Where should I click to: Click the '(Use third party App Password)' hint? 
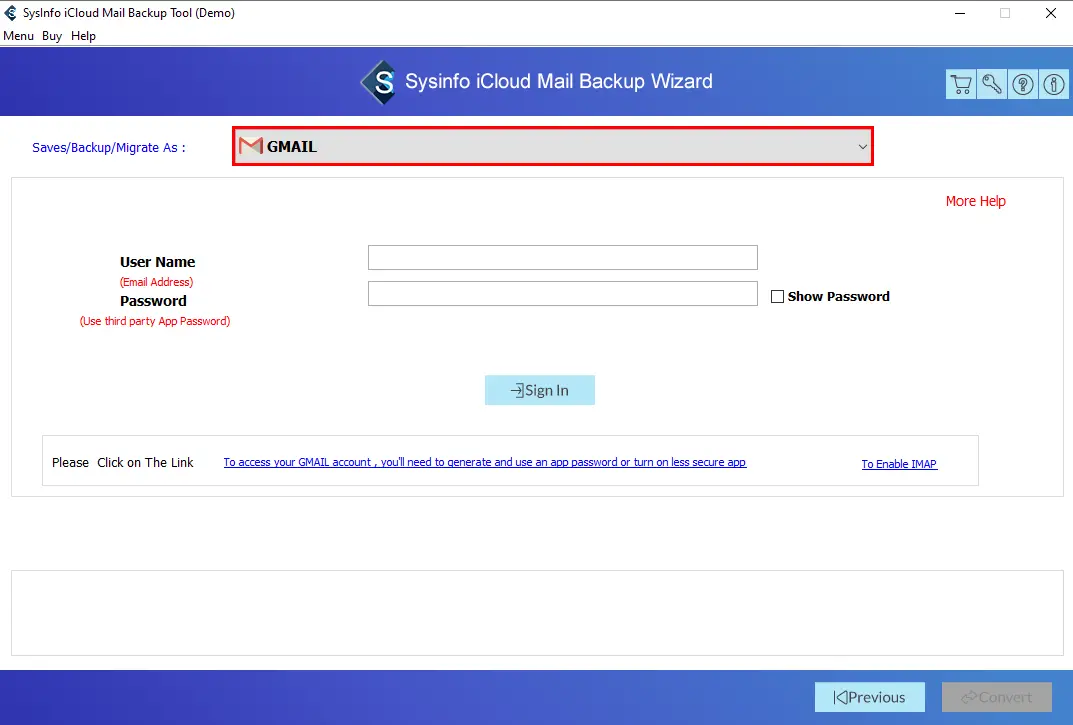click(x=155, y=321)
